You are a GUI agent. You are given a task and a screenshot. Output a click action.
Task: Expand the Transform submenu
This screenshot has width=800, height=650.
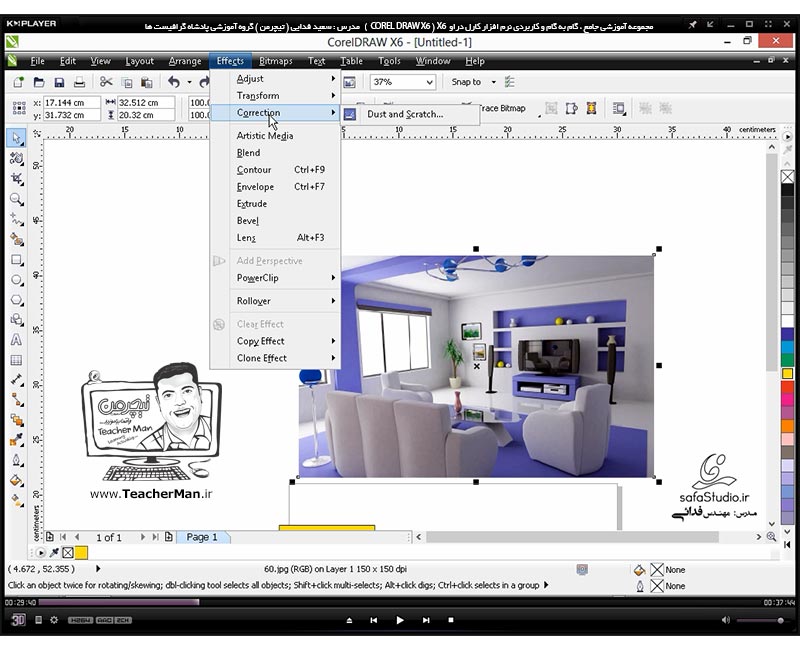coord(276,95)
